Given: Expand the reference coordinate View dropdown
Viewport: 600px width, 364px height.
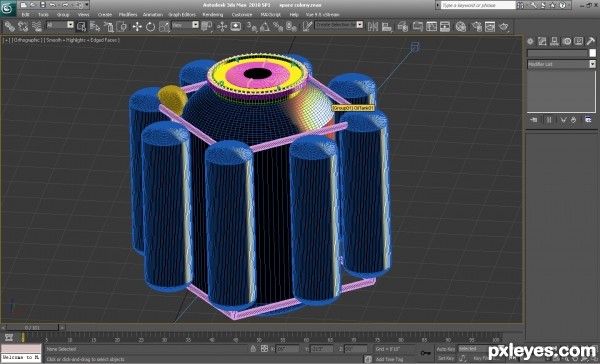Looking at the screenshot, I should tap(196, 25).
